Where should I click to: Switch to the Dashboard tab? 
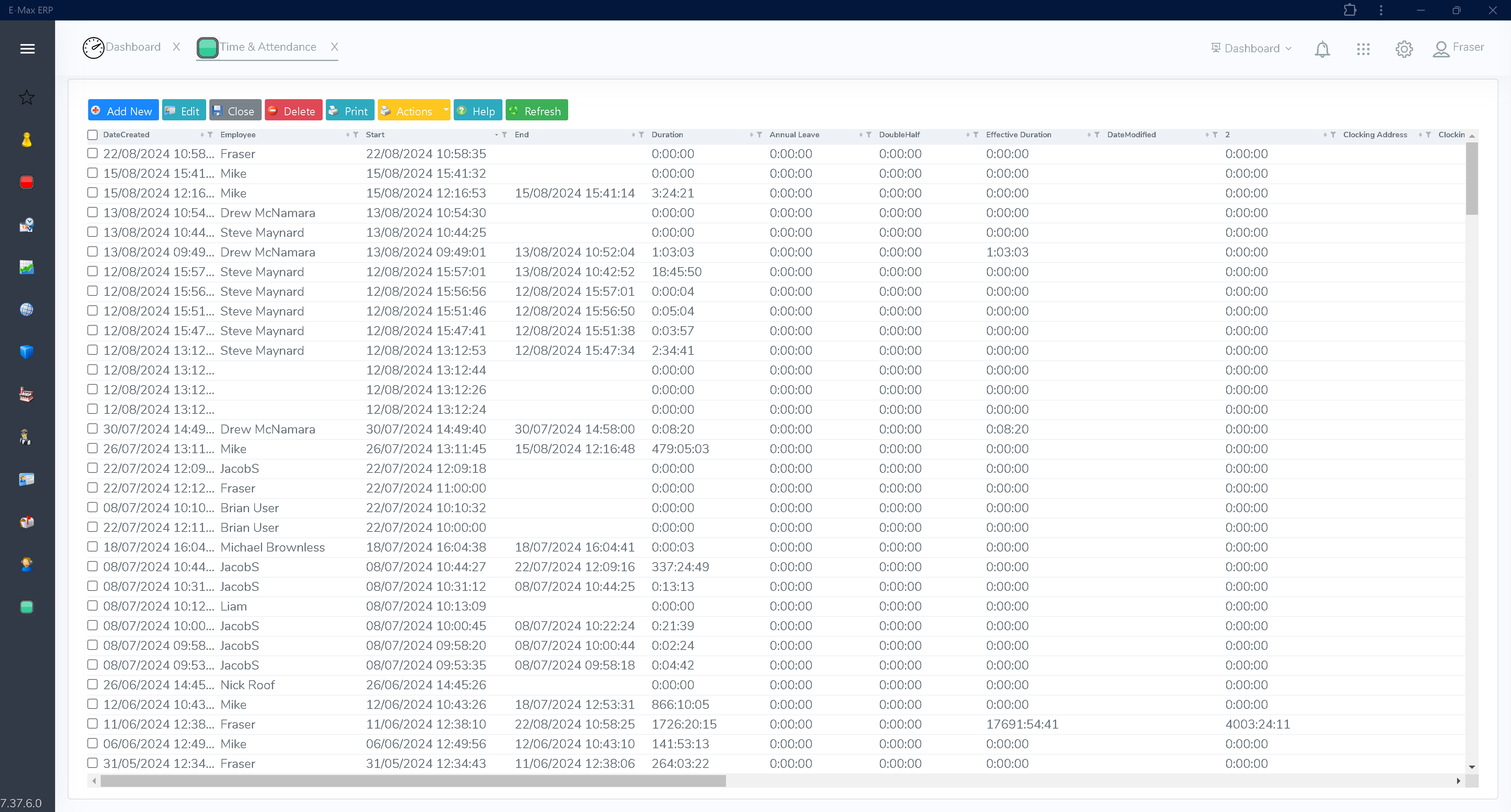[133, 47]
